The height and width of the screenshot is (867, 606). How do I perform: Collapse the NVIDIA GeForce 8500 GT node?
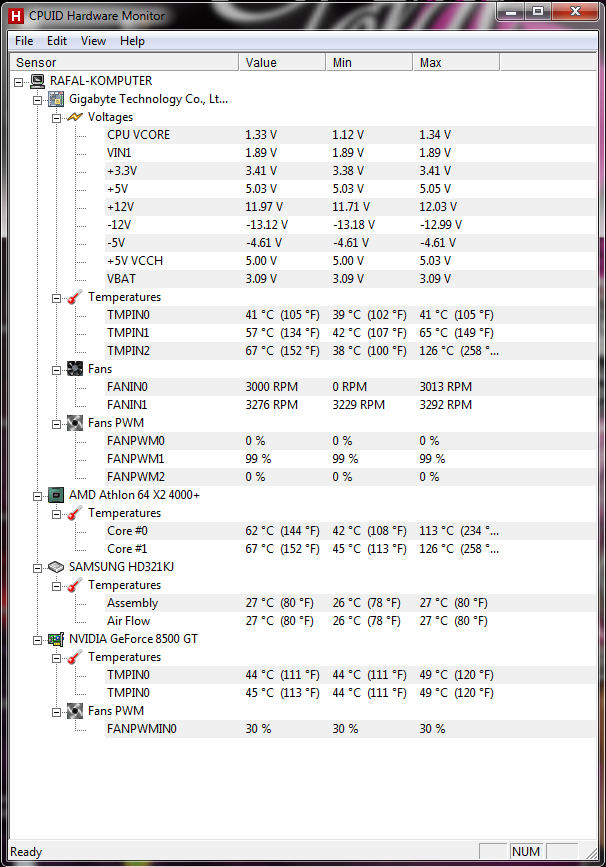click(x=38, y=640)
